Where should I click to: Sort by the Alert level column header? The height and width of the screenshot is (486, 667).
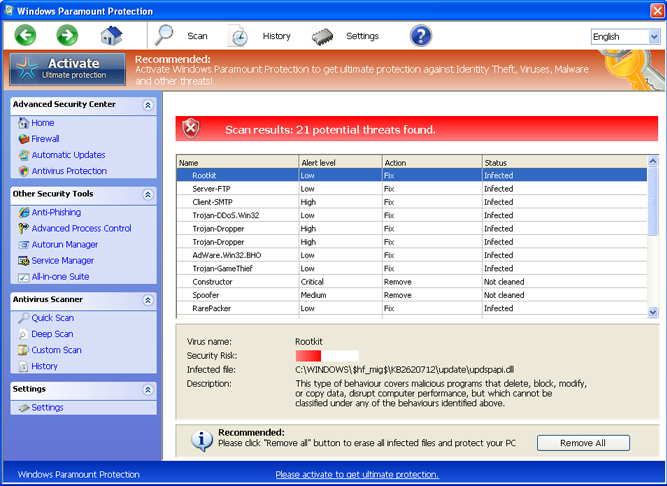click(340, 162)
